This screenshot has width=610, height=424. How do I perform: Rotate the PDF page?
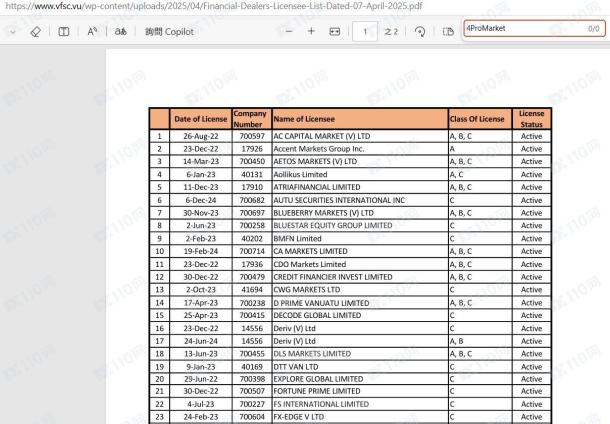pyautogui.click(x=420, y=32)
